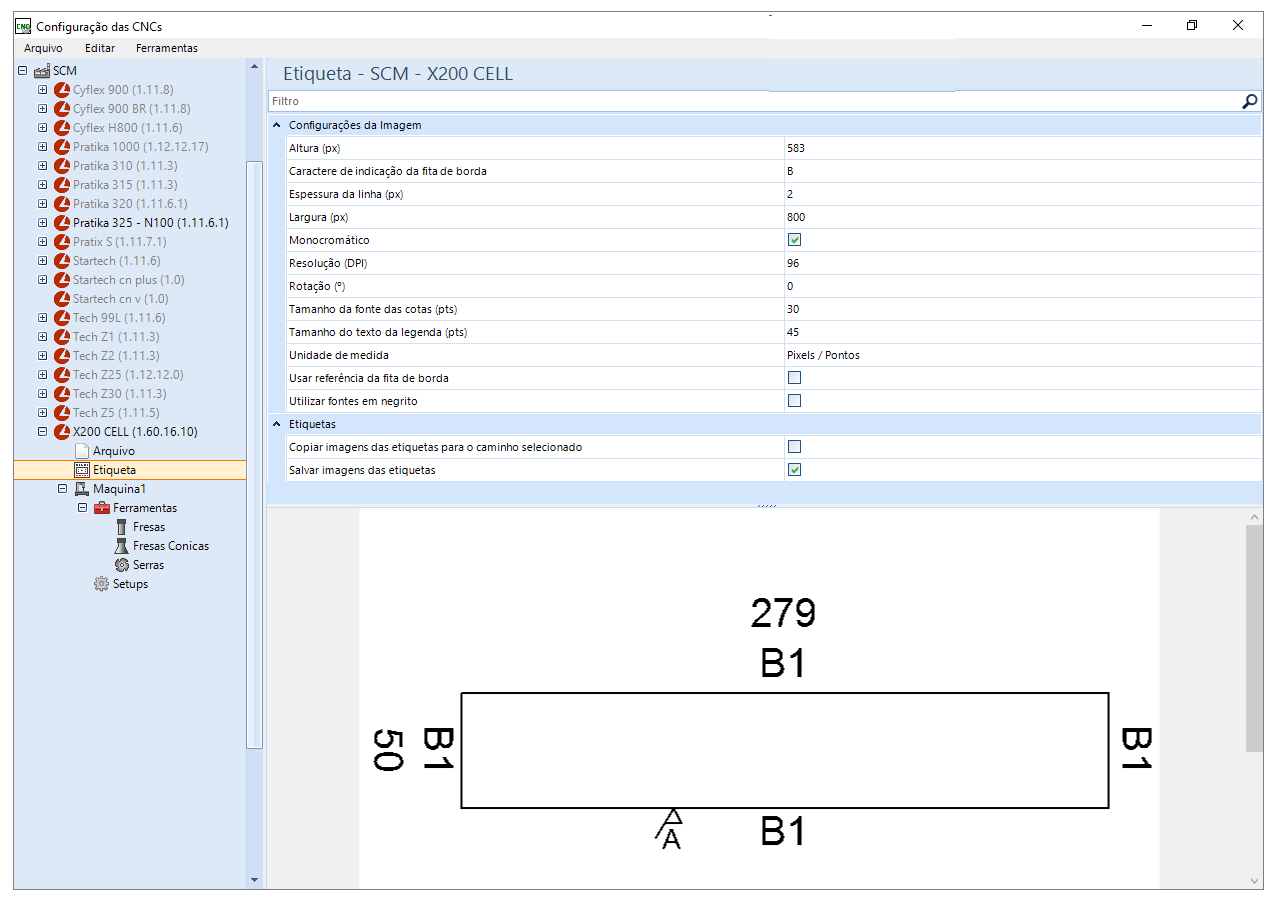Image resolution: width=1280 pixels, height=912 pixels.
Task: Click the tree panel scroll down arrow
Action: coord(254,880)
